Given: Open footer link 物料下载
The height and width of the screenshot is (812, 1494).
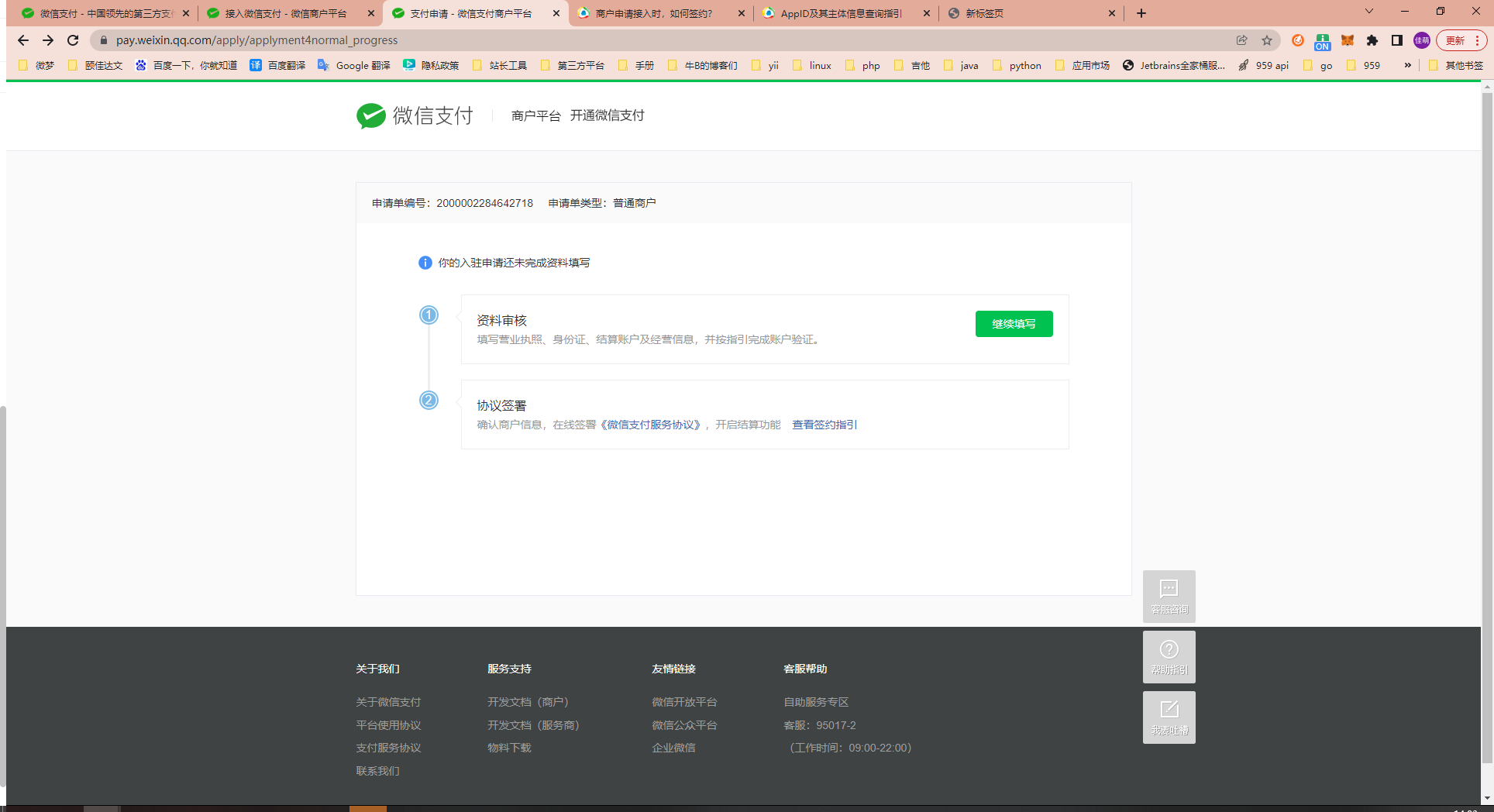Looking at the screenshot, I should click(509, 748).
